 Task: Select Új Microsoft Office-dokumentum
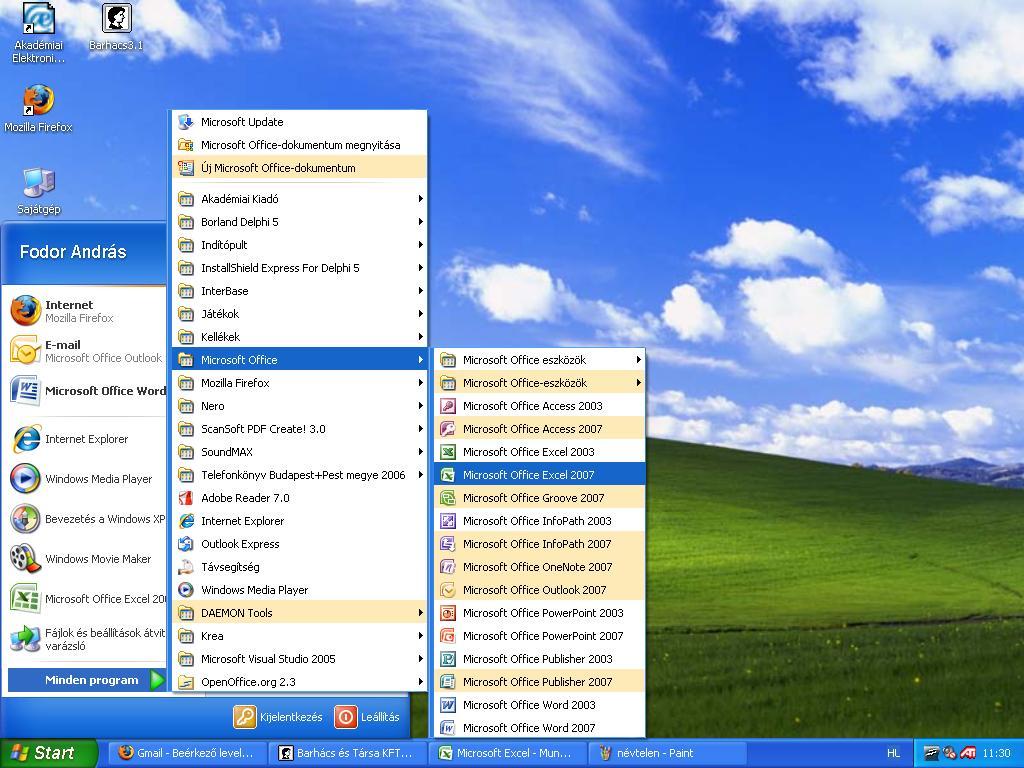(300, 168)
